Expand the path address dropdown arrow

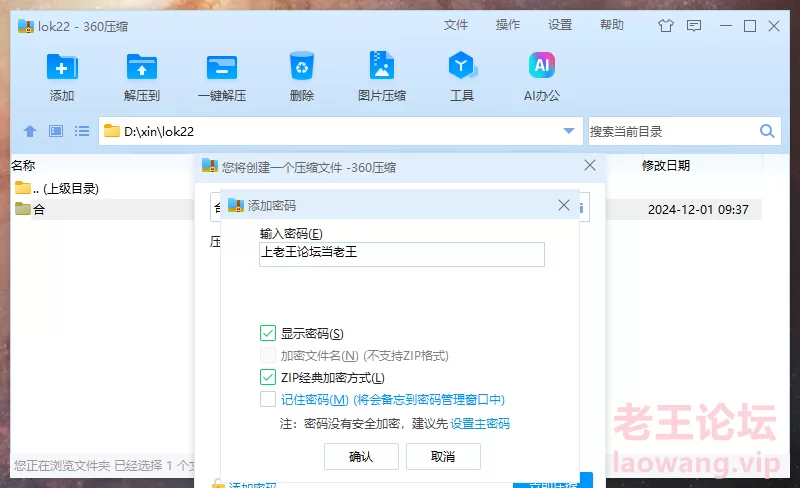click(569, 131)
